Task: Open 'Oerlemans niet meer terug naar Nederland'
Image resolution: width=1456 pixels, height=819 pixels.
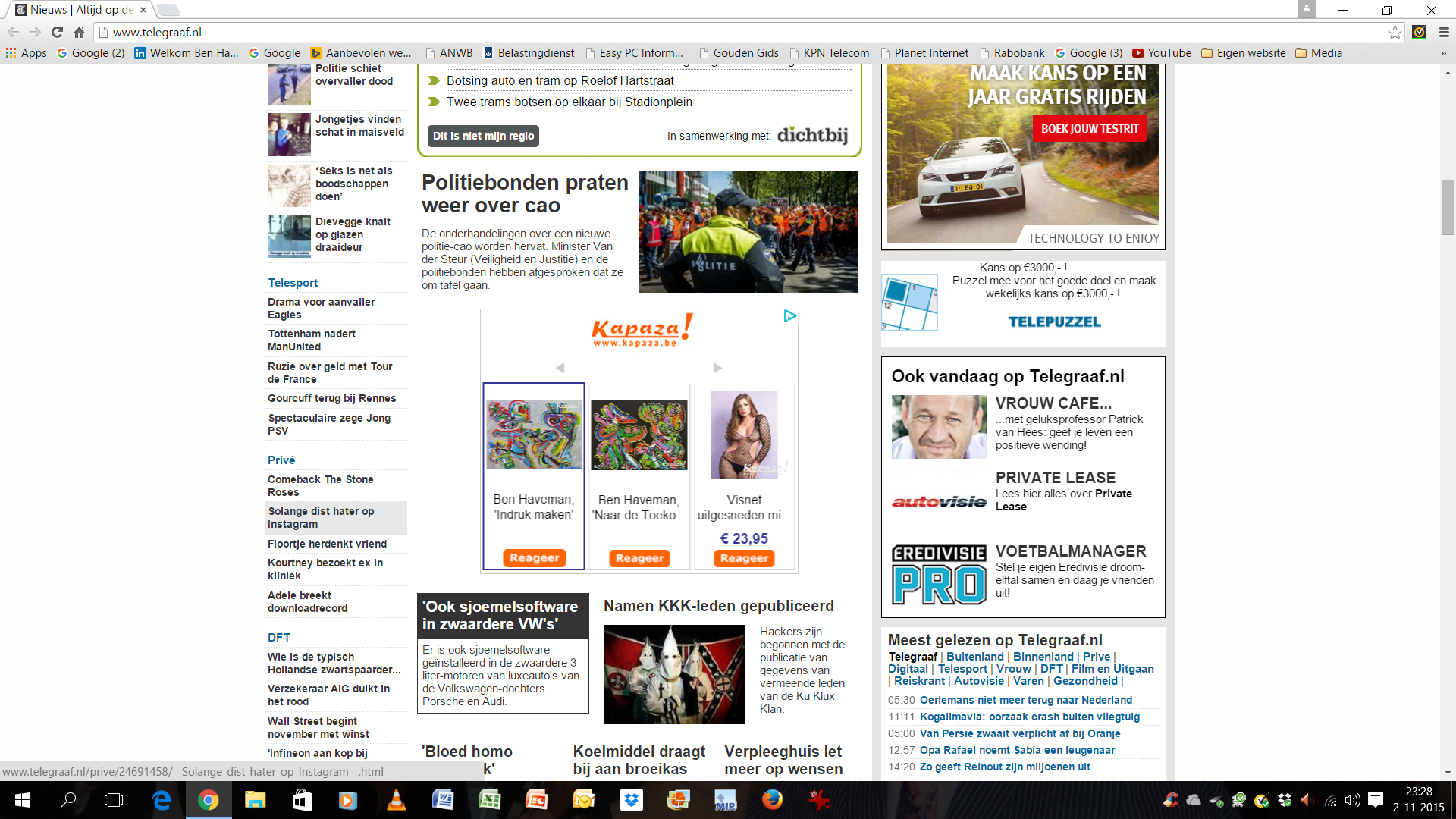Action: 1025,700
